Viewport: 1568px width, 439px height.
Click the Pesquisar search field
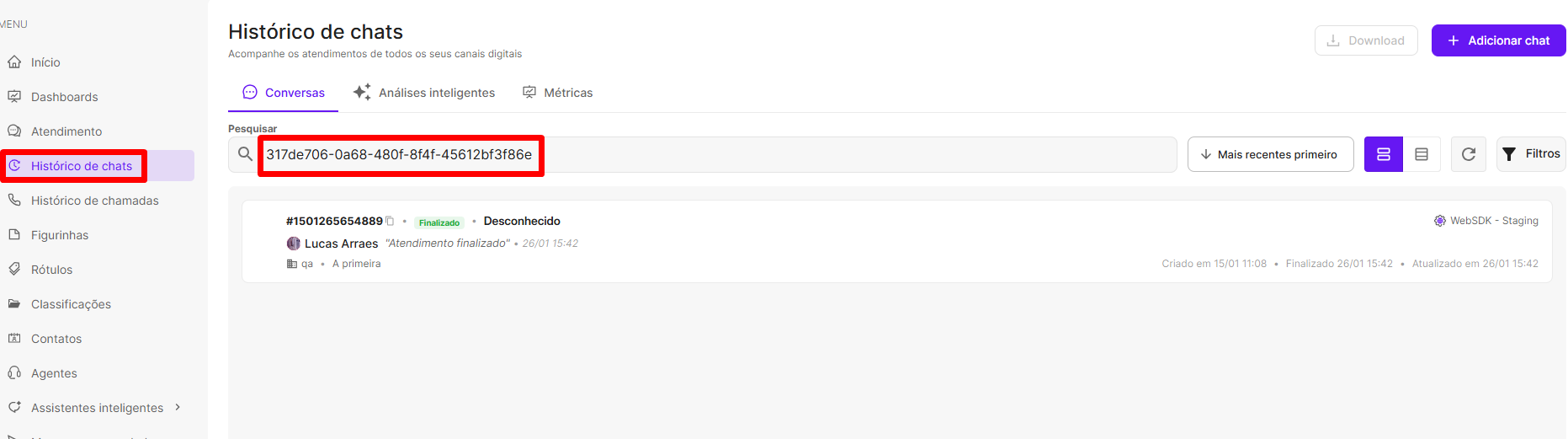[x=842, y=155]
